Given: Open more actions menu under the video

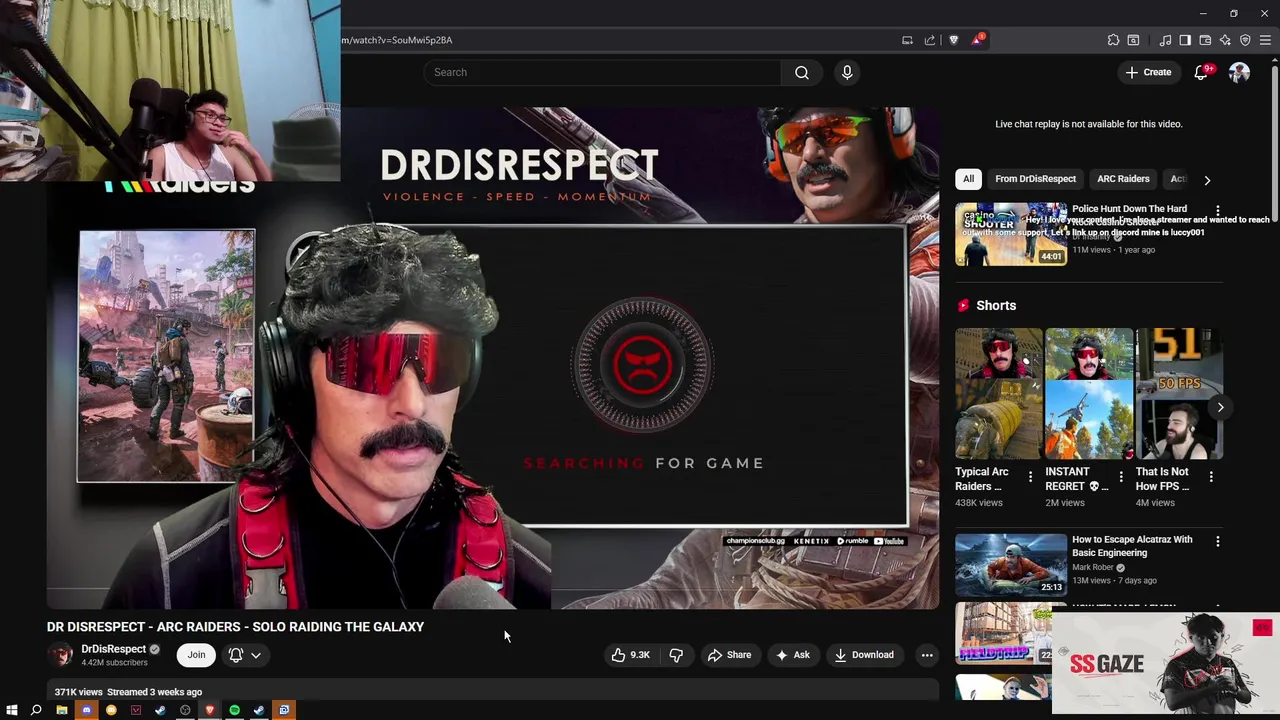Looking at the screenshot, I should [927, 655].
